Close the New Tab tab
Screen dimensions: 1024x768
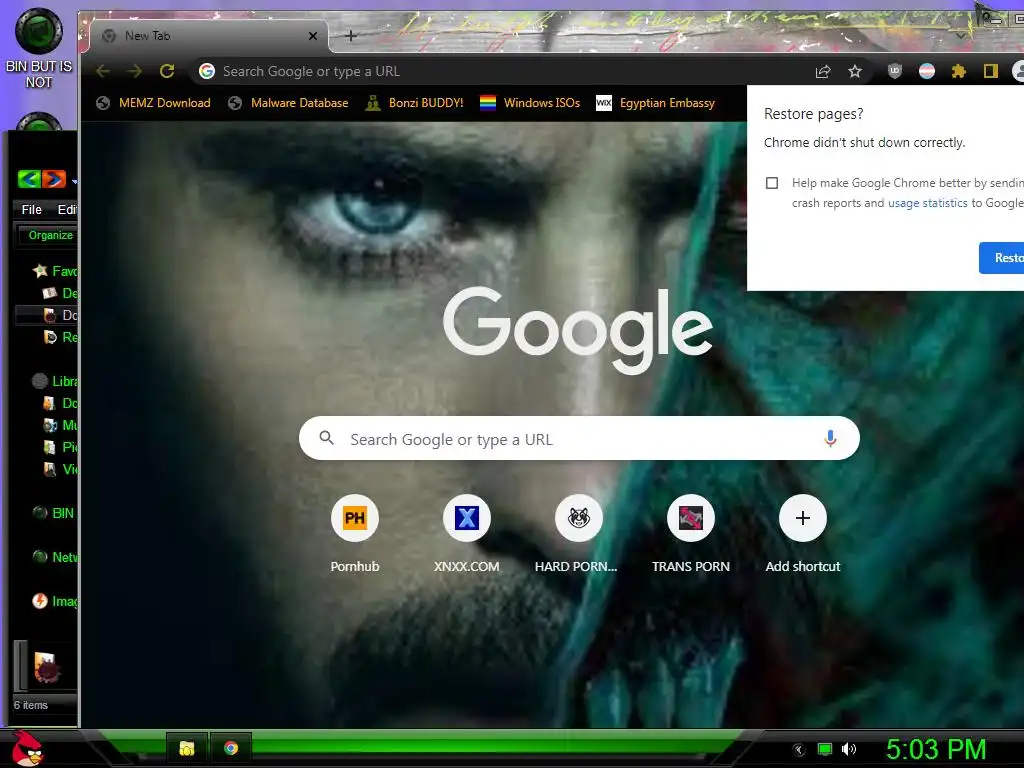tap(313, 36)
